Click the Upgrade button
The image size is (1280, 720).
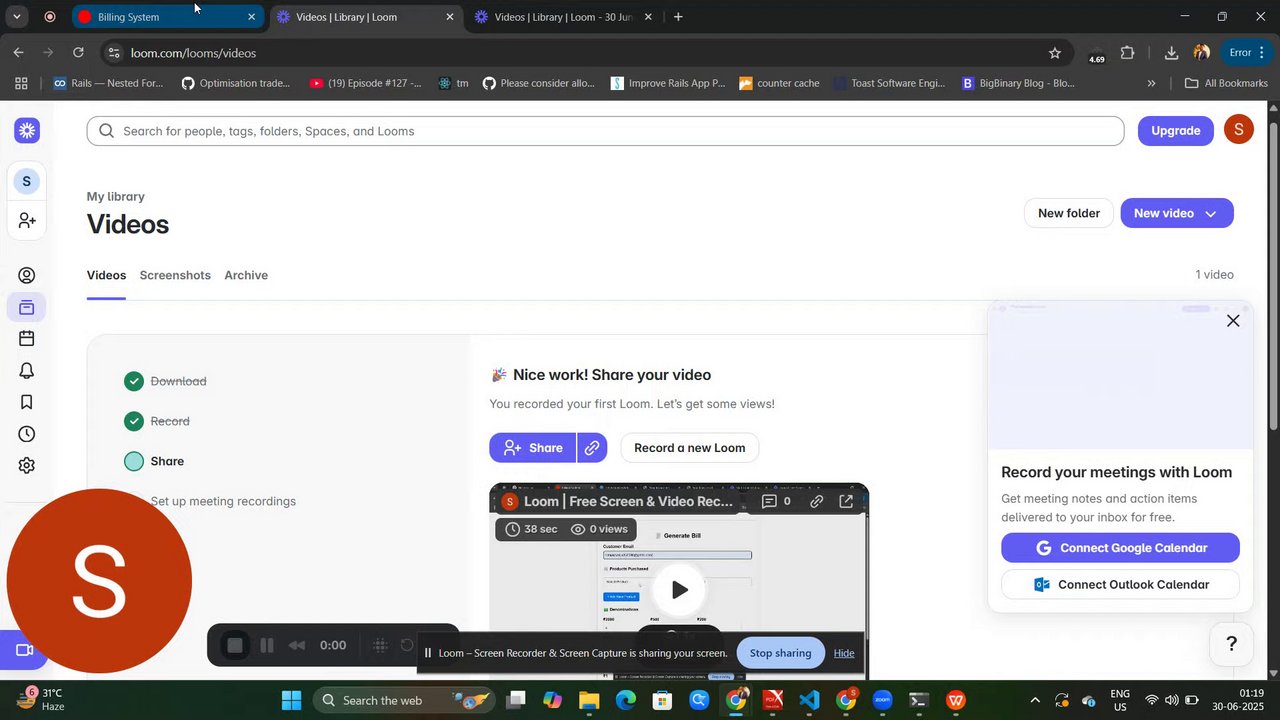coord(1176,130)
